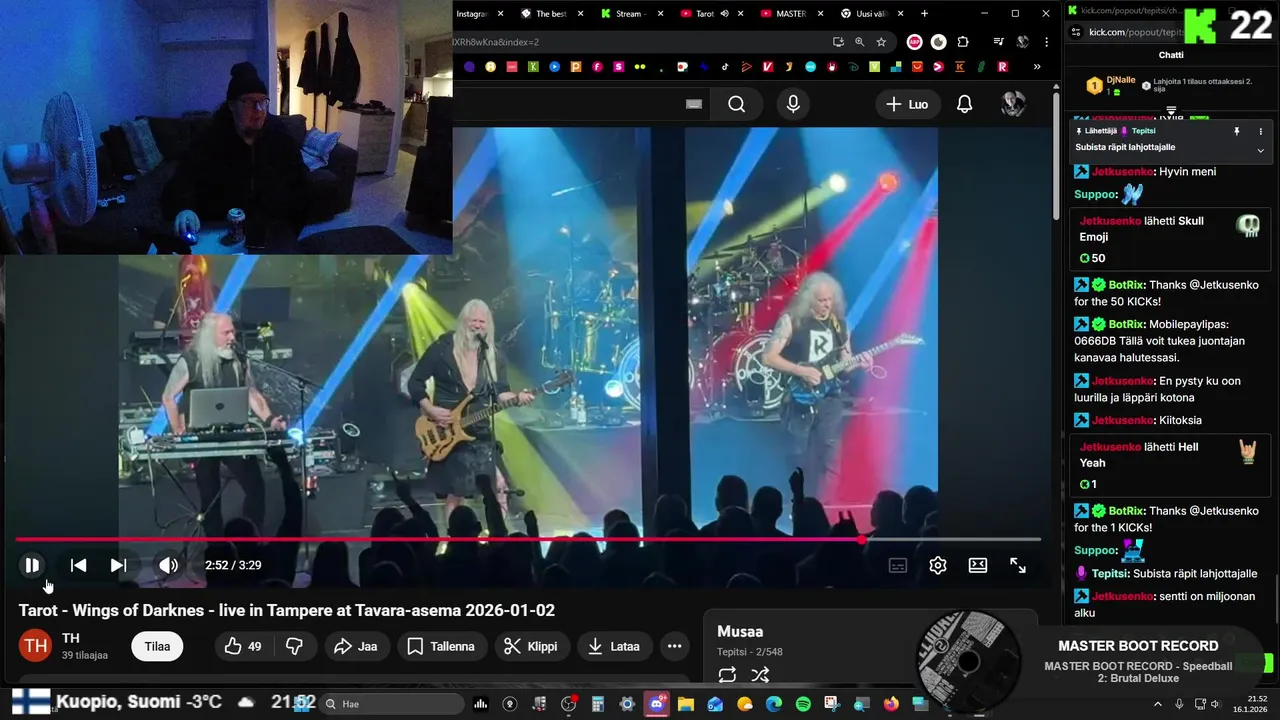
Task: Open more actions menu beside Lataa
Action: (674, 646)
